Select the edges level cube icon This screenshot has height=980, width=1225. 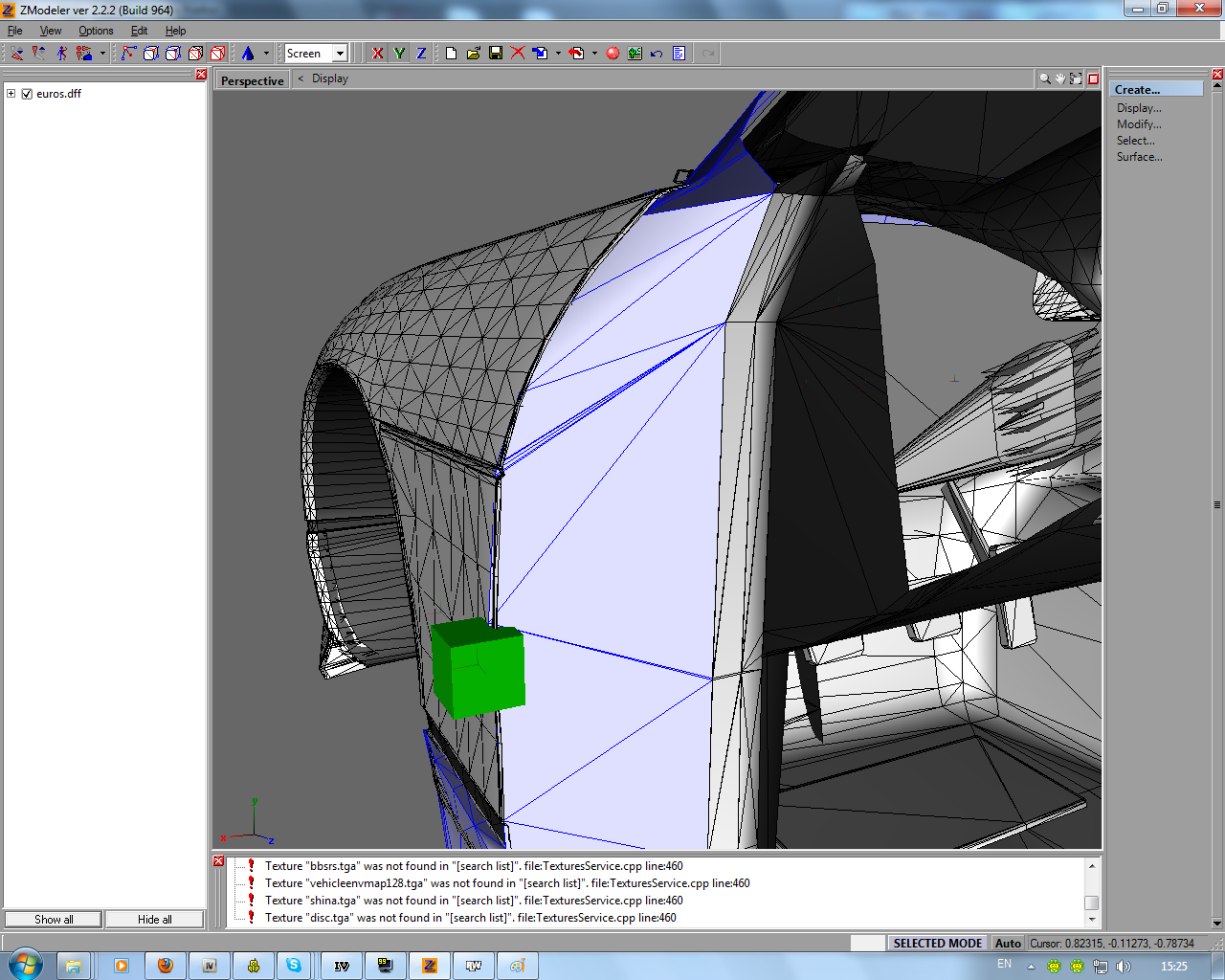point(150,54)
